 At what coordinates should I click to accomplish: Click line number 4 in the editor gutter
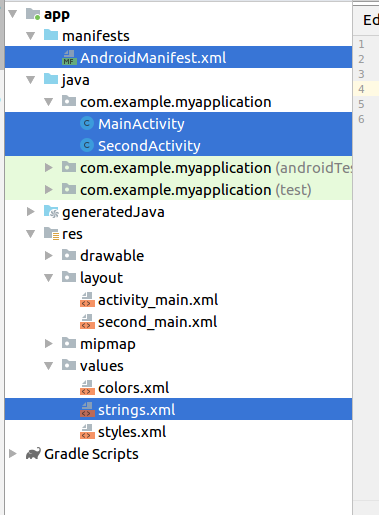pyautogui.click(x=361, y=89)
